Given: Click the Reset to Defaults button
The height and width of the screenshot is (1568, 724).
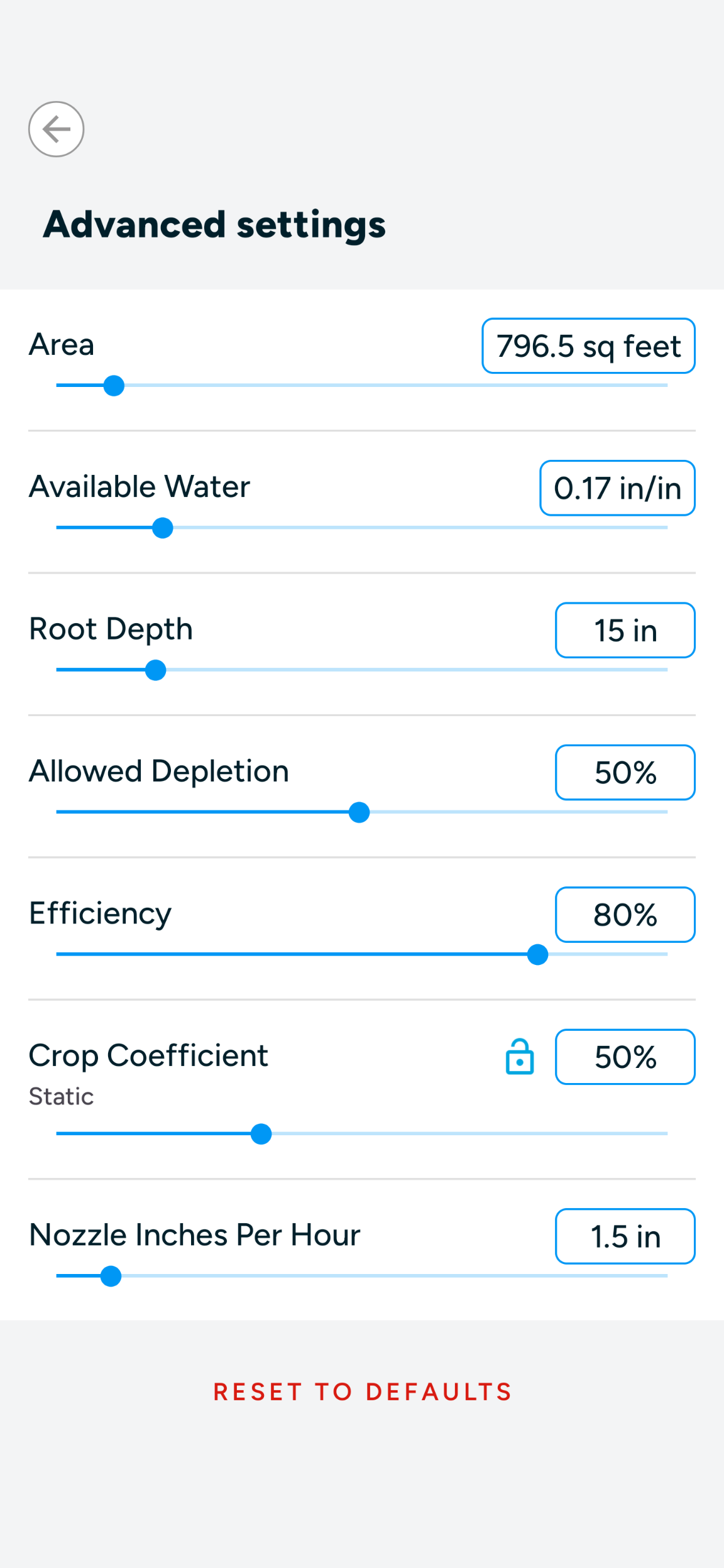Looking at the screenshot, I should 362,1390.
